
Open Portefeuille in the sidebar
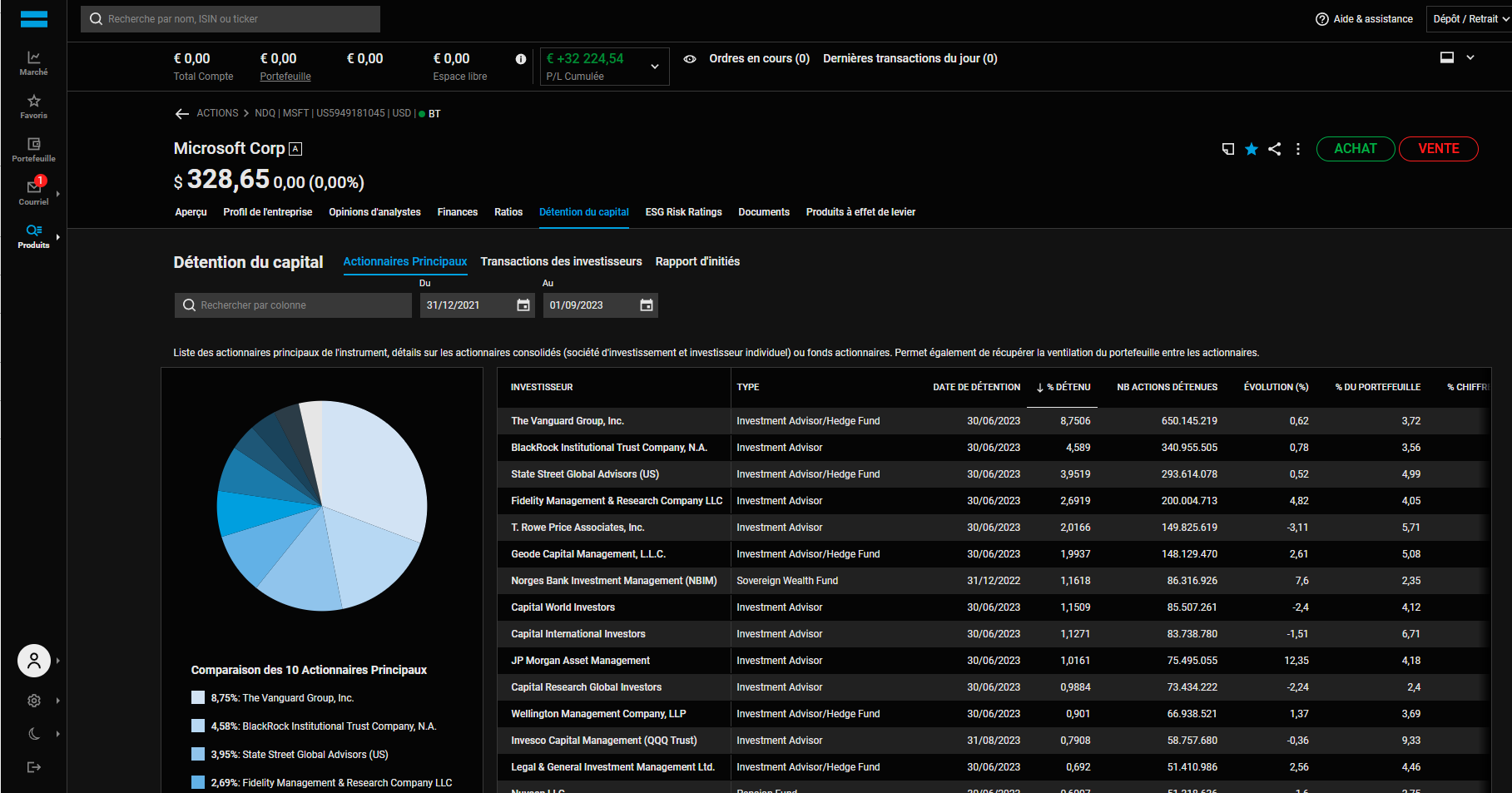(34, 149)
